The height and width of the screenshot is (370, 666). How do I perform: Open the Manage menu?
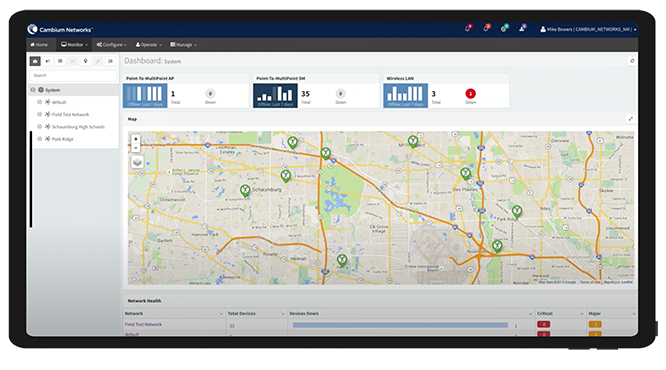[183, 45]
